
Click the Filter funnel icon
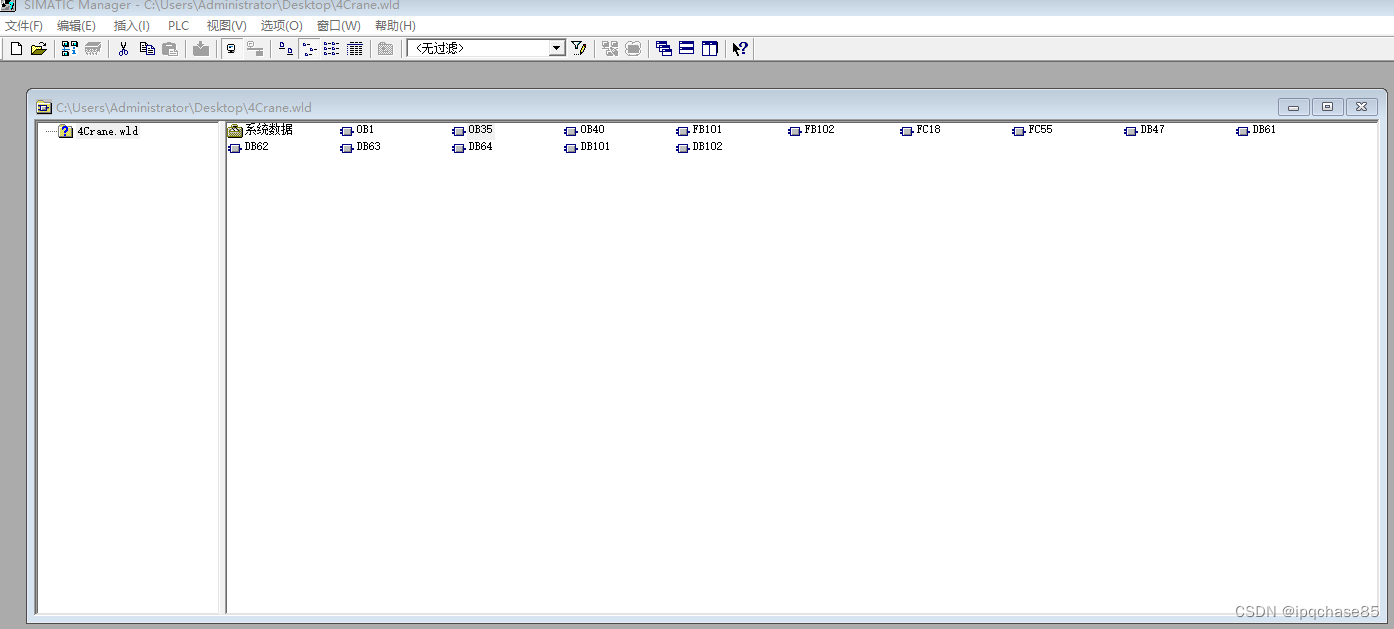point(578,48)
